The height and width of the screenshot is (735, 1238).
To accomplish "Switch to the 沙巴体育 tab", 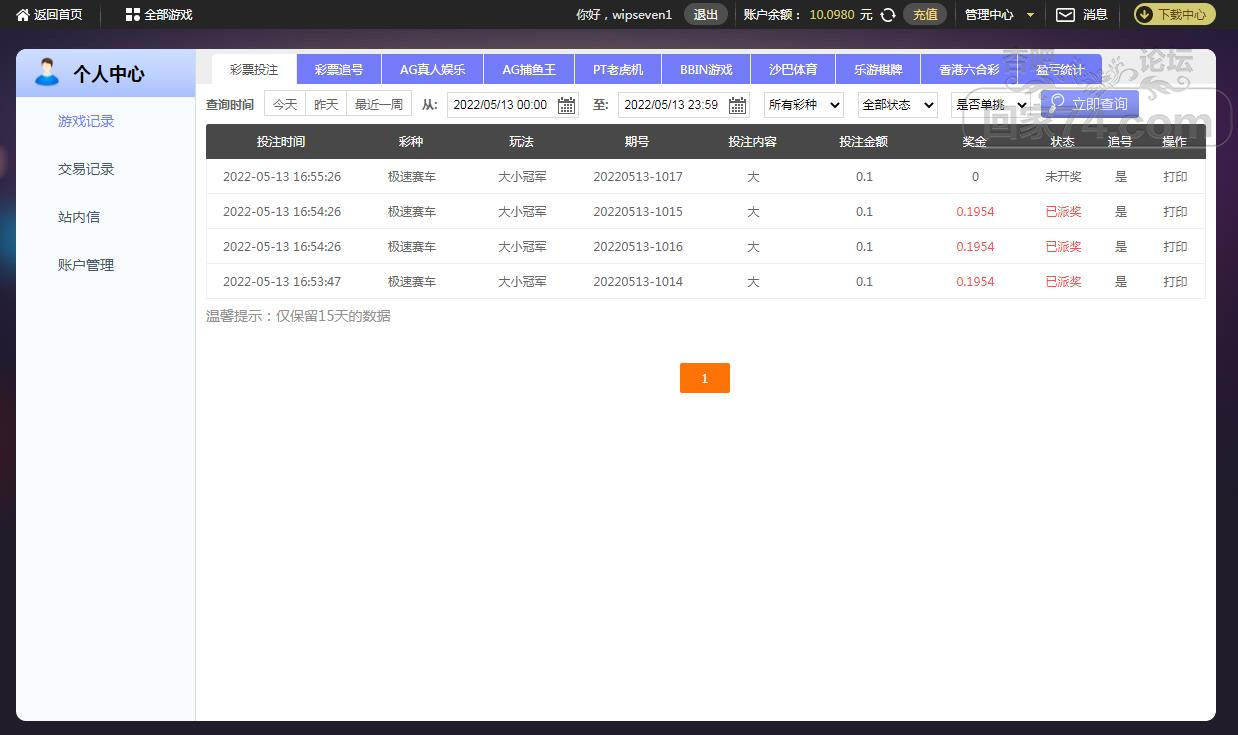I will (793, 70).
